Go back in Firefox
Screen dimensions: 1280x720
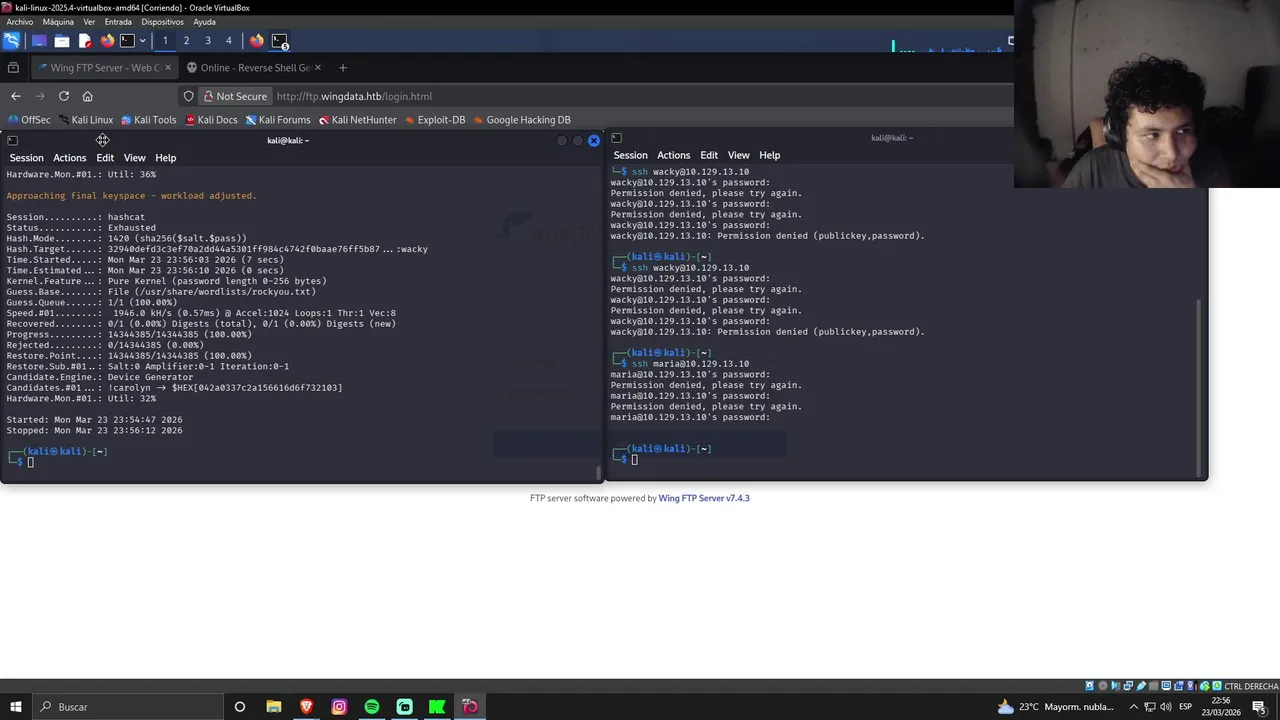coord(16,96)
